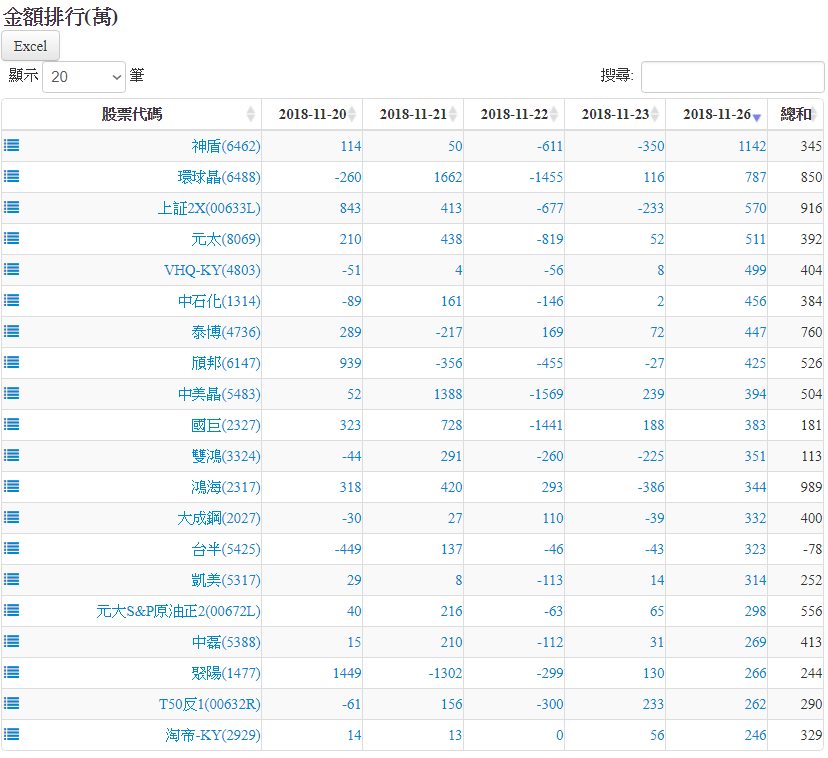Click the list icon beside 鴻海(2317)
Viewport: 828px width, 758px height.
[11, 486]
